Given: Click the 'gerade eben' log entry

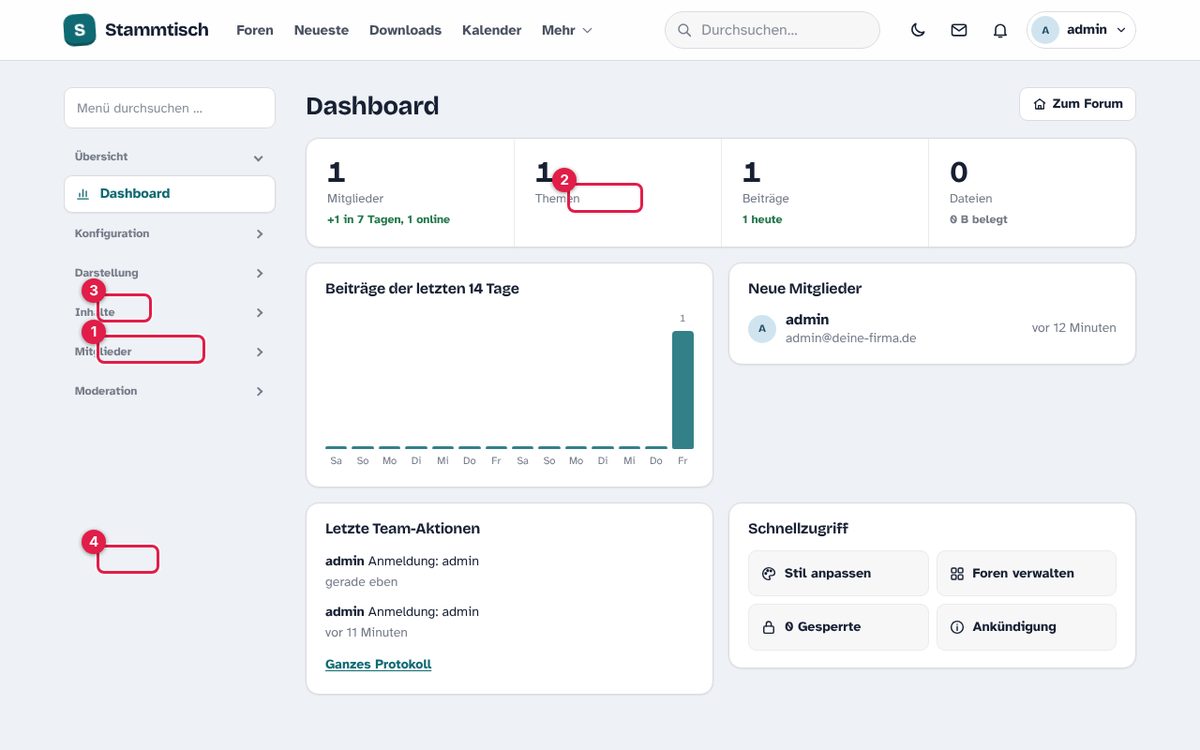Looking at the screenshot, I should (x=361, y=582).
